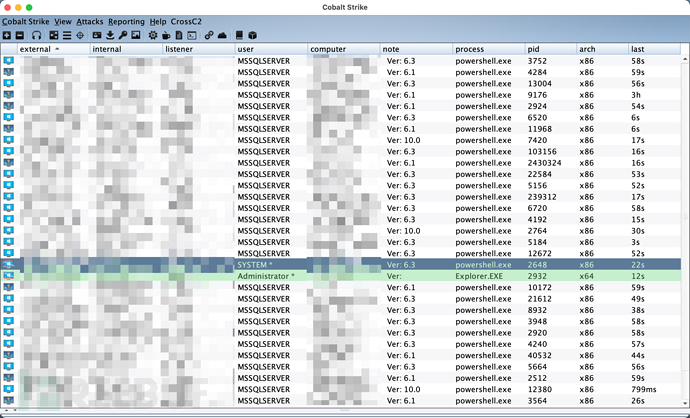Open Downloaded Files via download arrow icon
690x418 pixels.
pyautogui.click(x=110, y=35)
